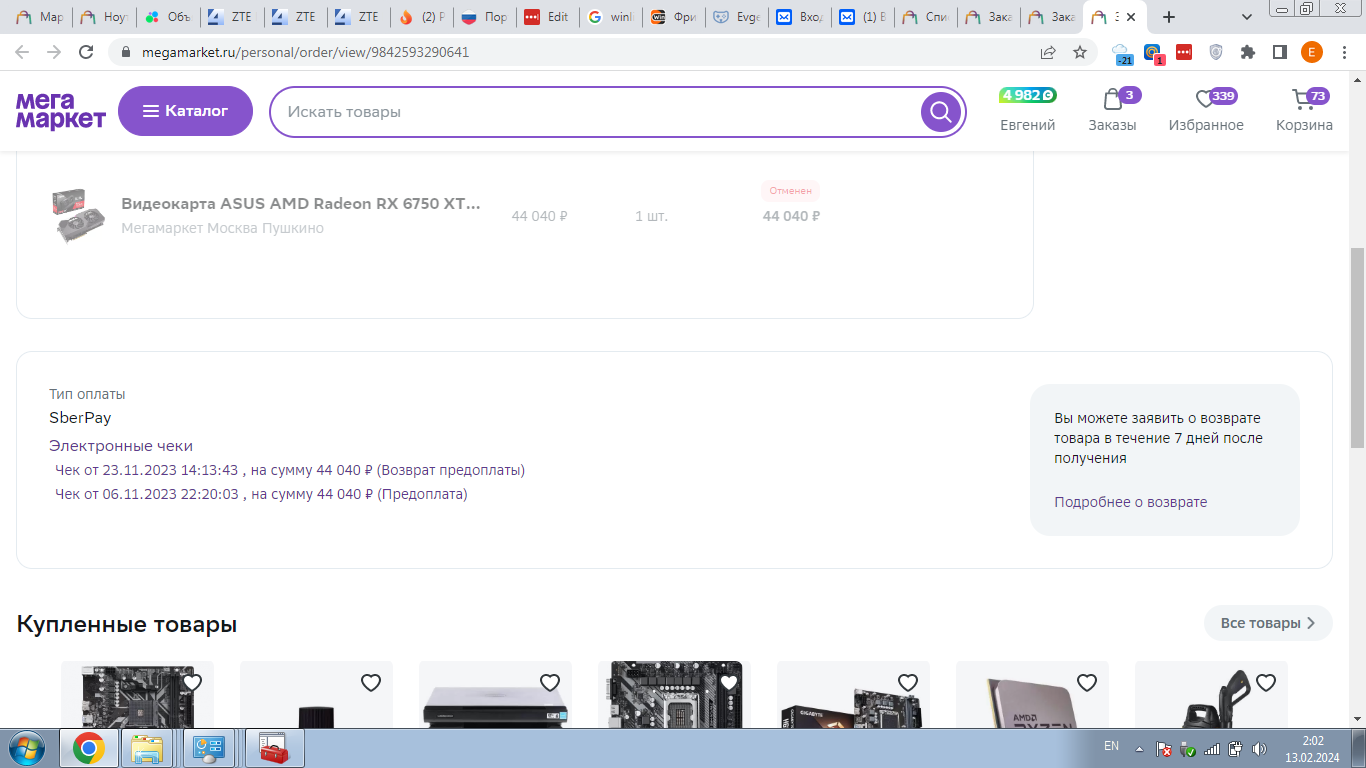Close the active Megamarket tab
The image size is (1366, 768).
pos(1131,17)
